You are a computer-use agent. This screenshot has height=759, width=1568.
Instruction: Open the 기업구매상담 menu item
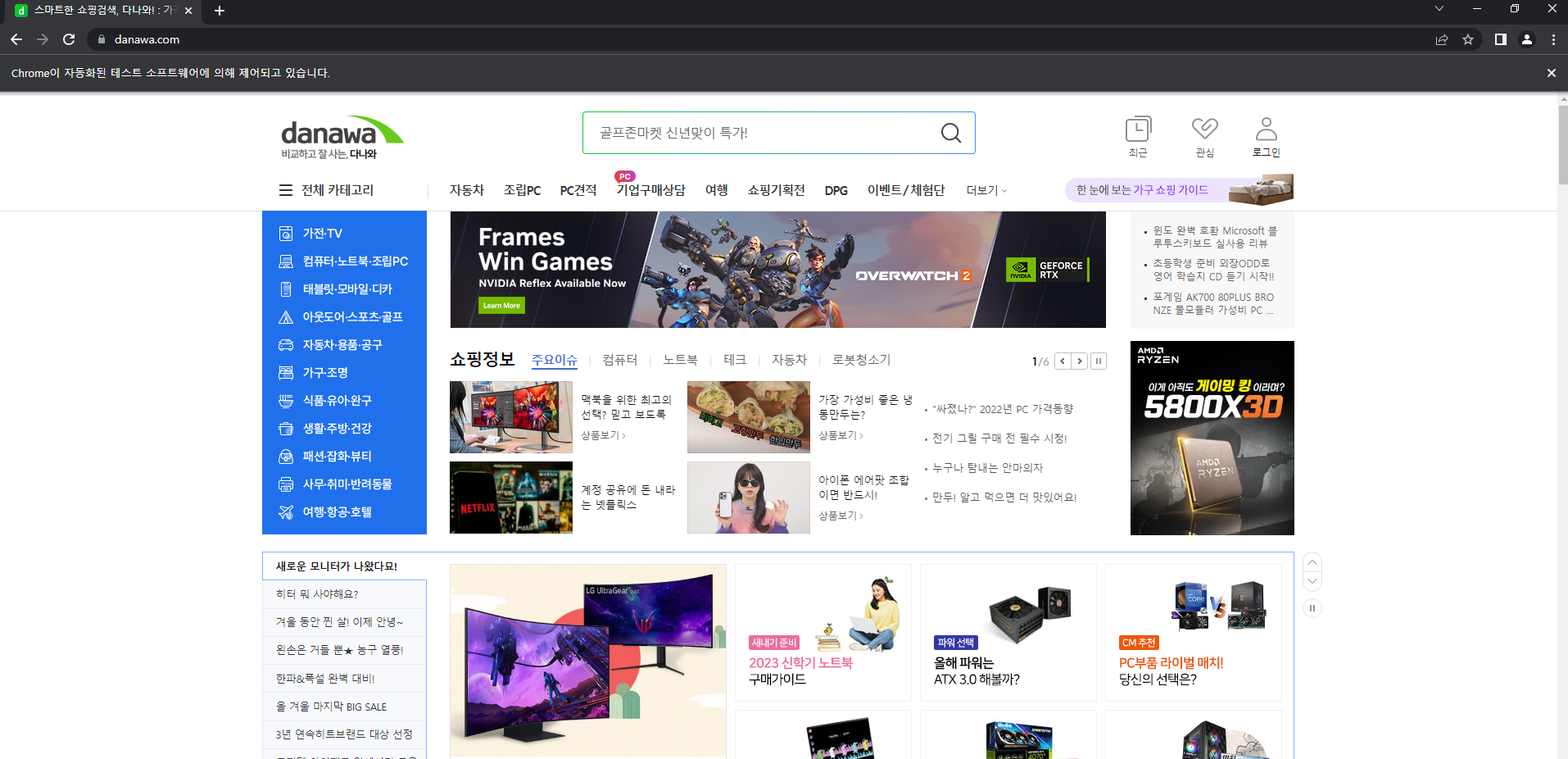650,190
